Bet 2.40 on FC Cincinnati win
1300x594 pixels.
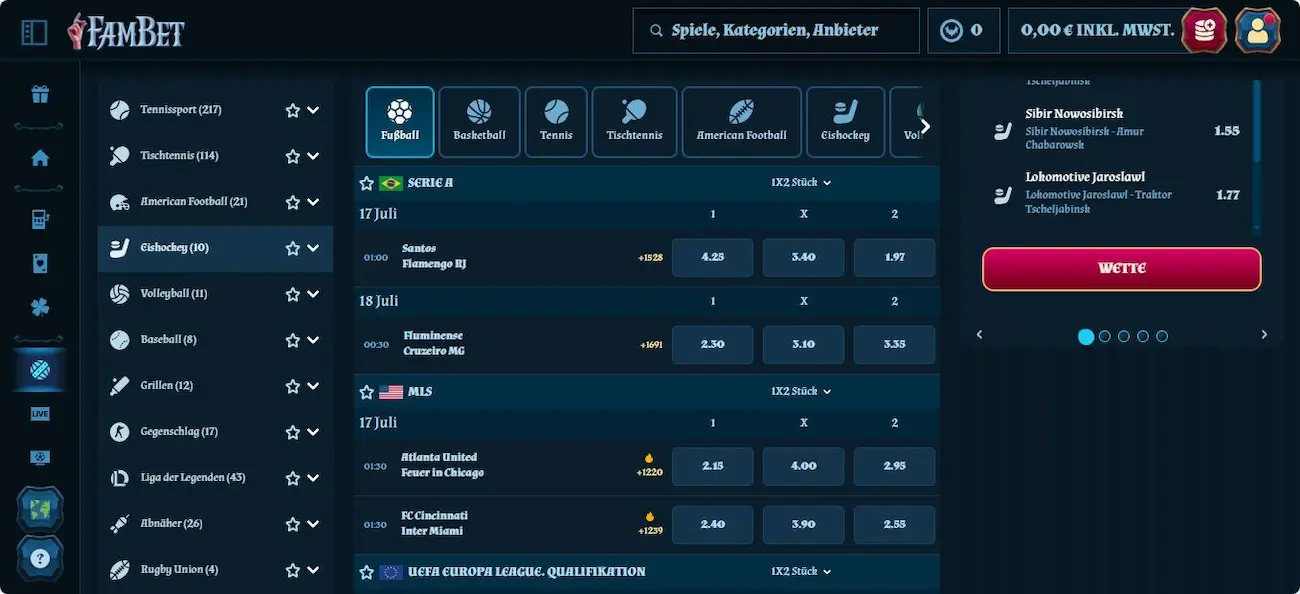[x=713, y=524]
